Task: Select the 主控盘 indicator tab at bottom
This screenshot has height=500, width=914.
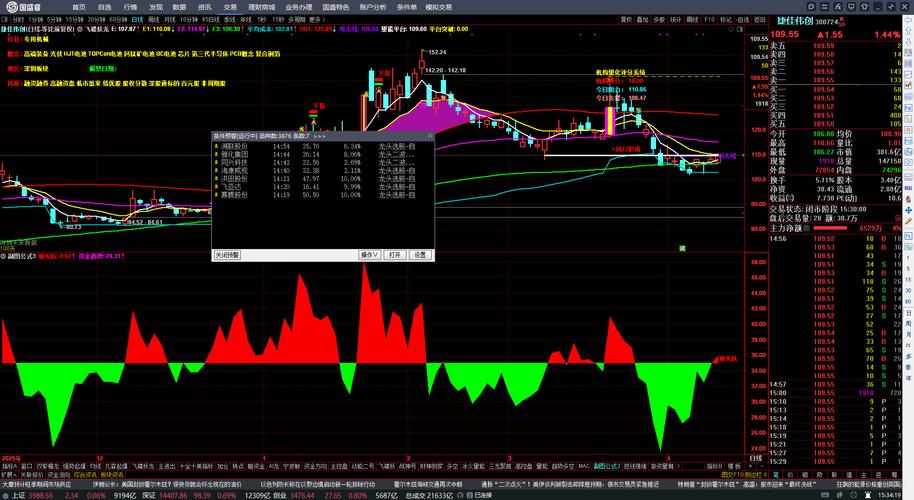Action: [339, 466]
